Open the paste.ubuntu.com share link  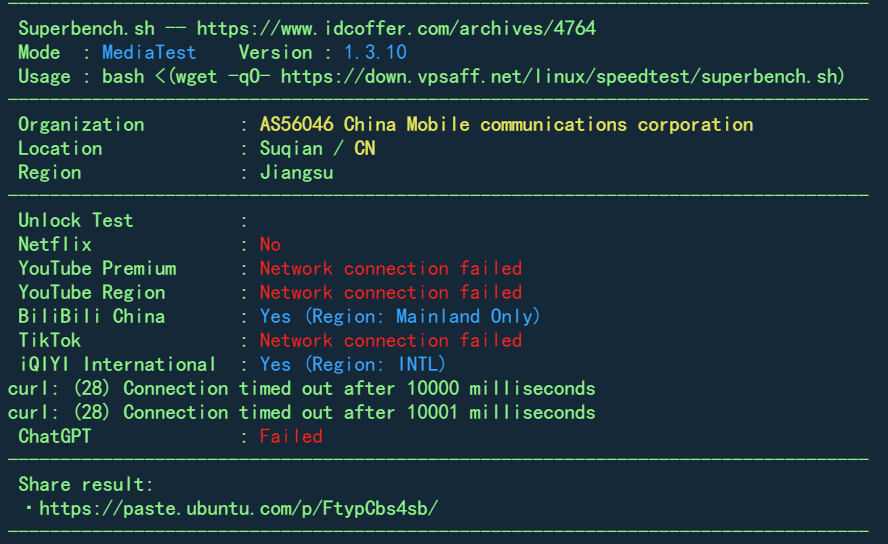click(238, 508)
